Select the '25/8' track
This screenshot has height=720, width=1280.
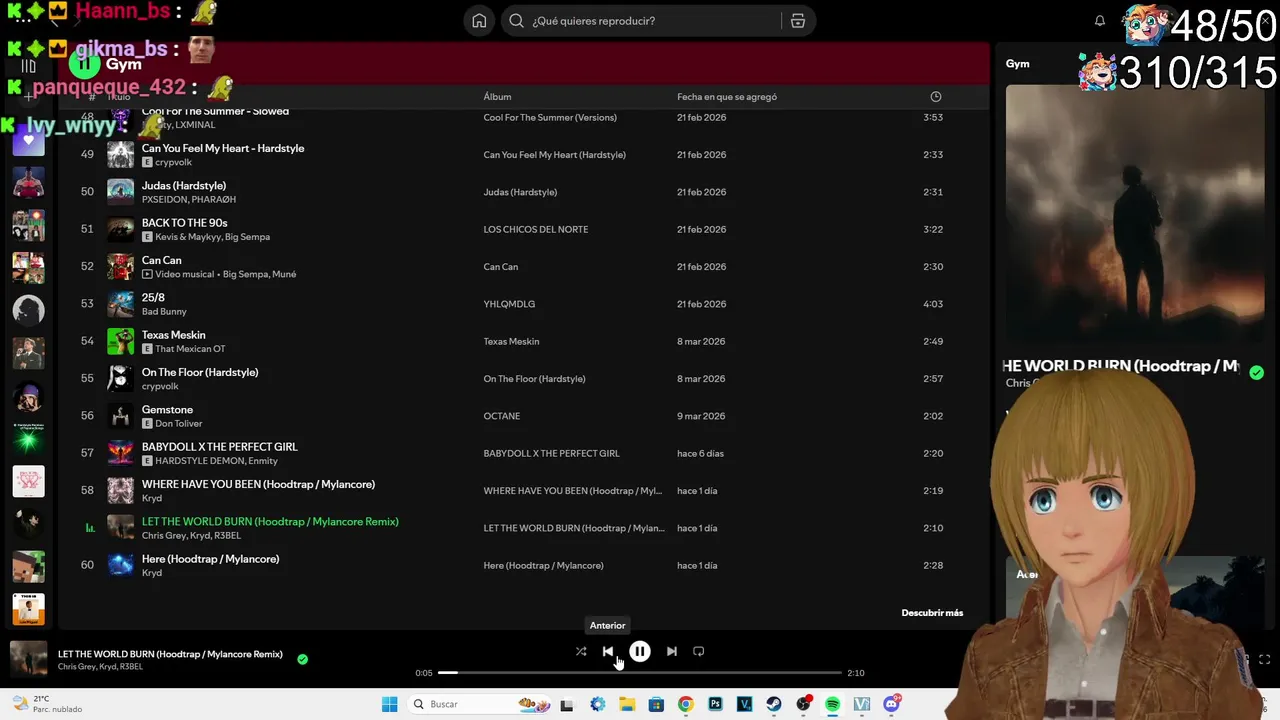(153, 297)
